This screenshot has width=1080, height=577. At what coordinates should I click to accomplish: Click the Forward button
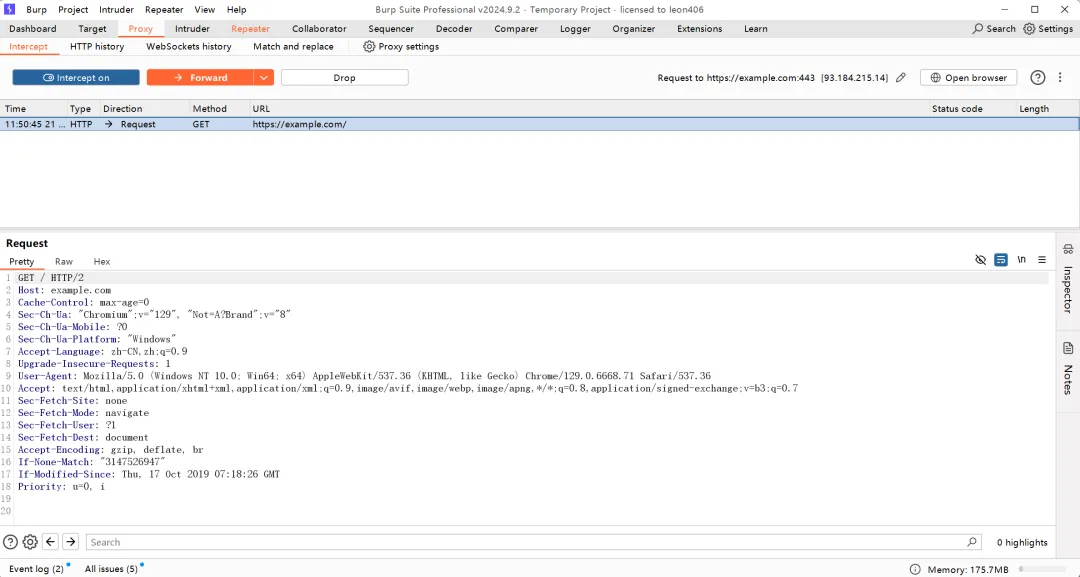coord(200,78)
